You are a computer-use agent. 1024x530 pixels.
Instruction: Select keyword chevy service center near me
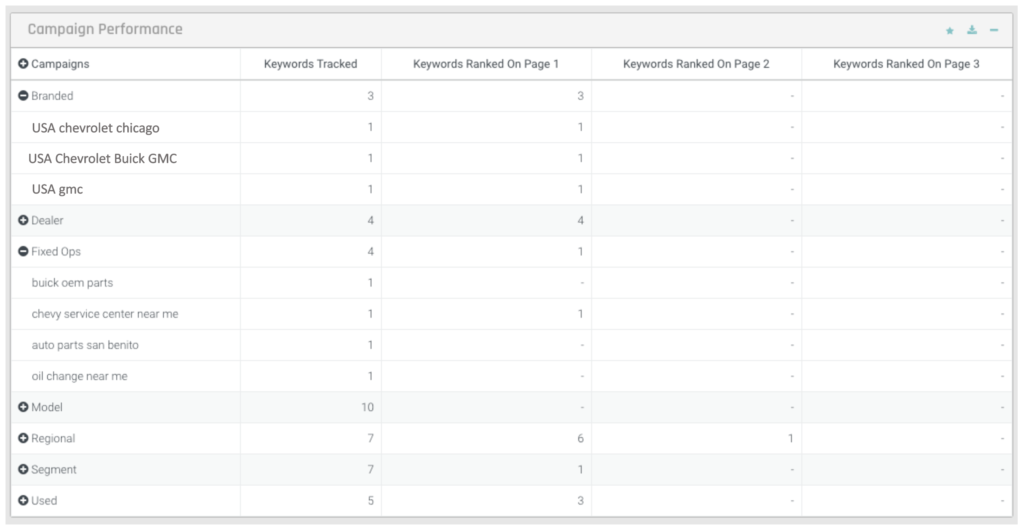click(105, 314)
